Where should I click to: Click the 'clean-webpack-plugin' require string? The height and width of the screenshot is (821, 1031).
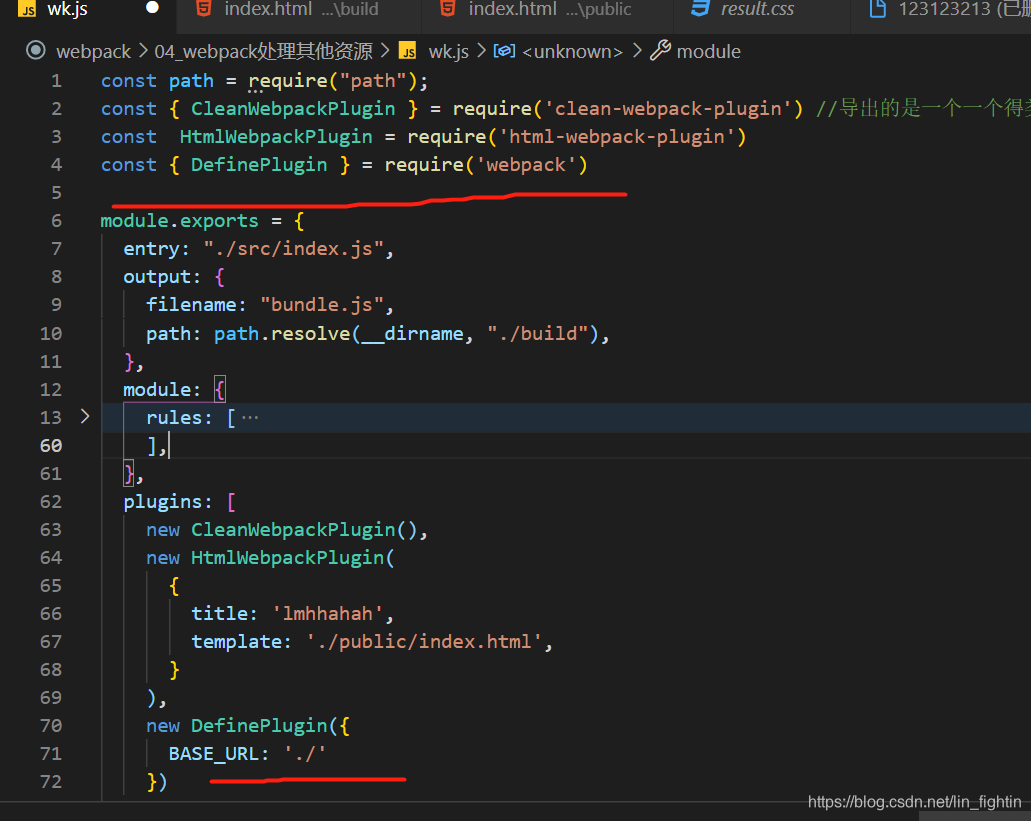click(667, 108)
